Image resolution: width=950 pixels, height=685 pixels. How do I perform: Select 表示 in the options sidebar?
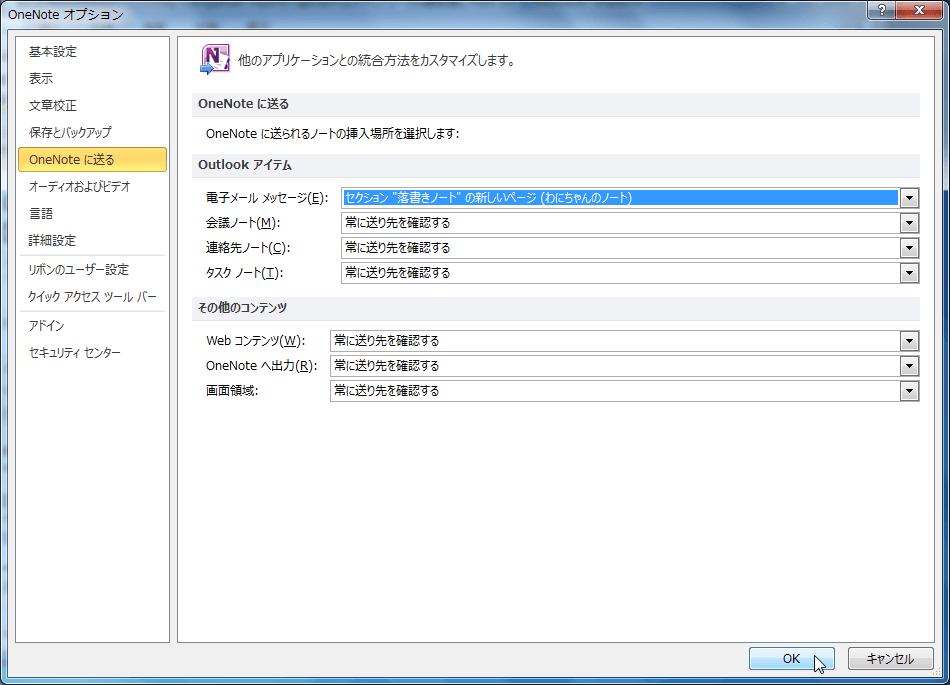41,79
